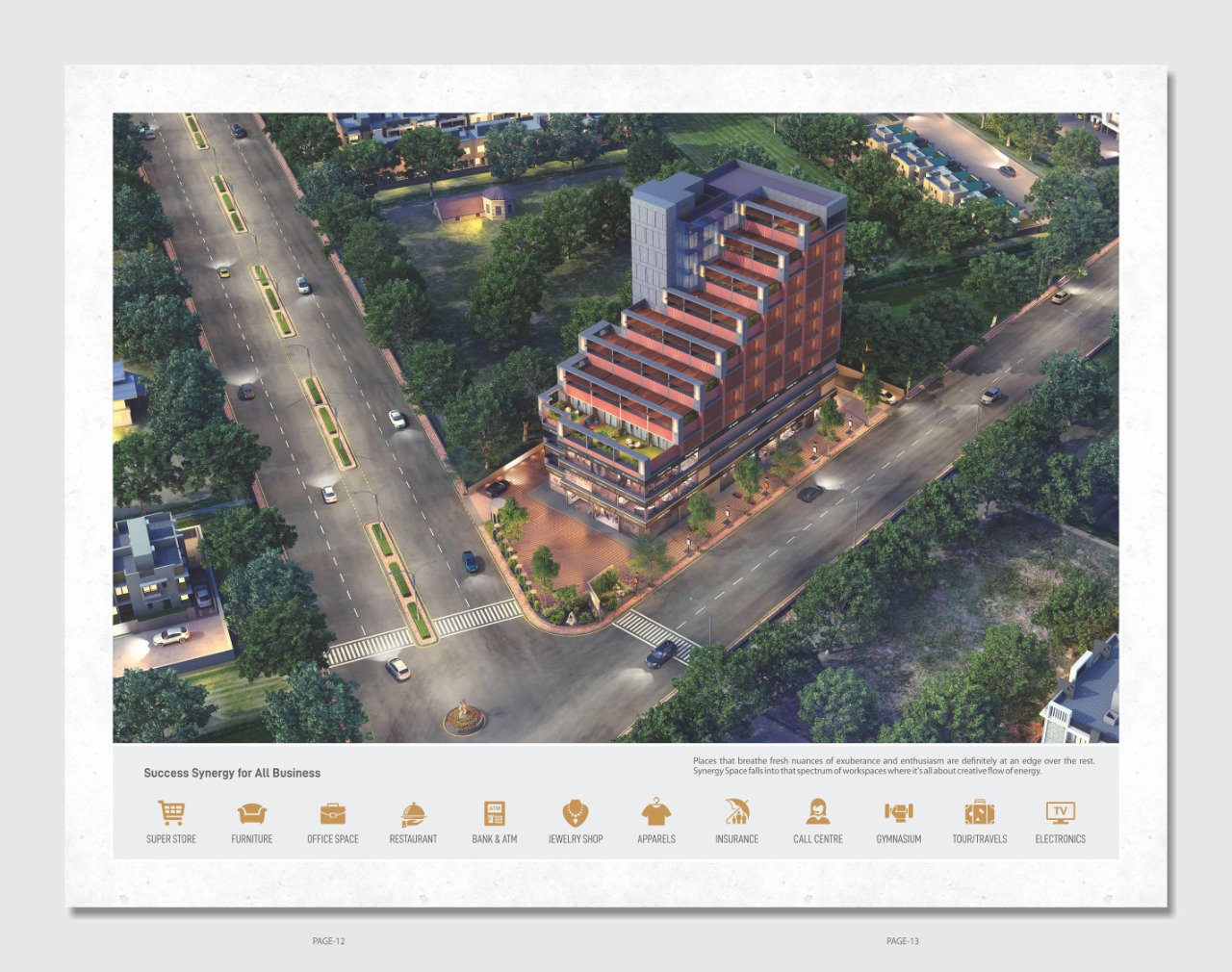This screenshot has width=1232, height=972.
Task: Select the Jewelry Shop necklace icon
Action: click(x=576, y=813)
